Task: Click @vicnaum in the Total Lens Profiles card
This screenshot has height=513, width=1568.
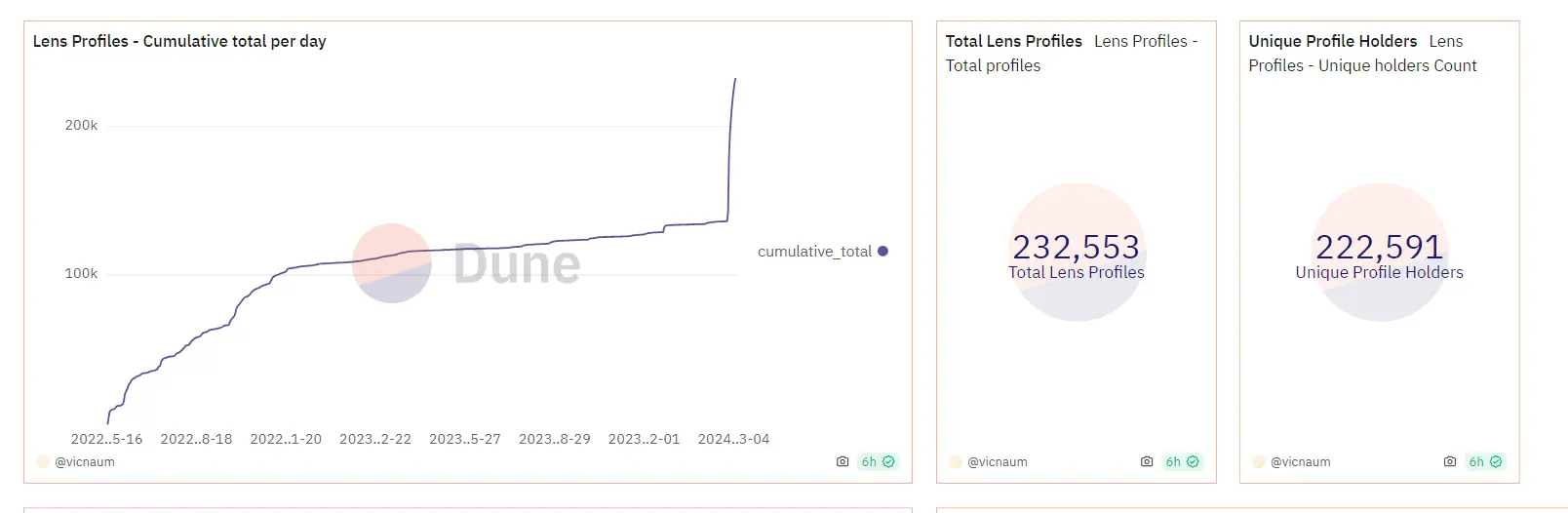Action: [998, 462]
